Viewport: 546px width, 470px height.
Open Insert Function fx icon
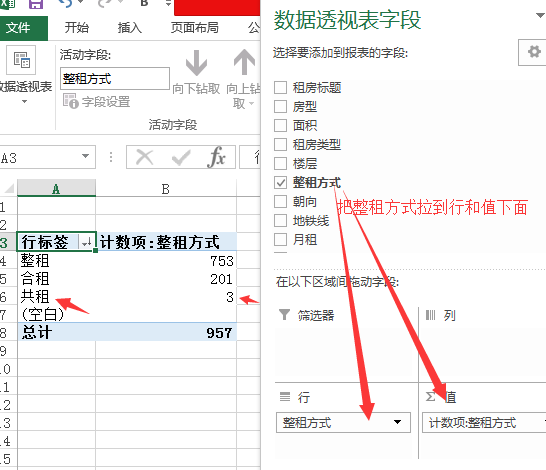[216, 157]
